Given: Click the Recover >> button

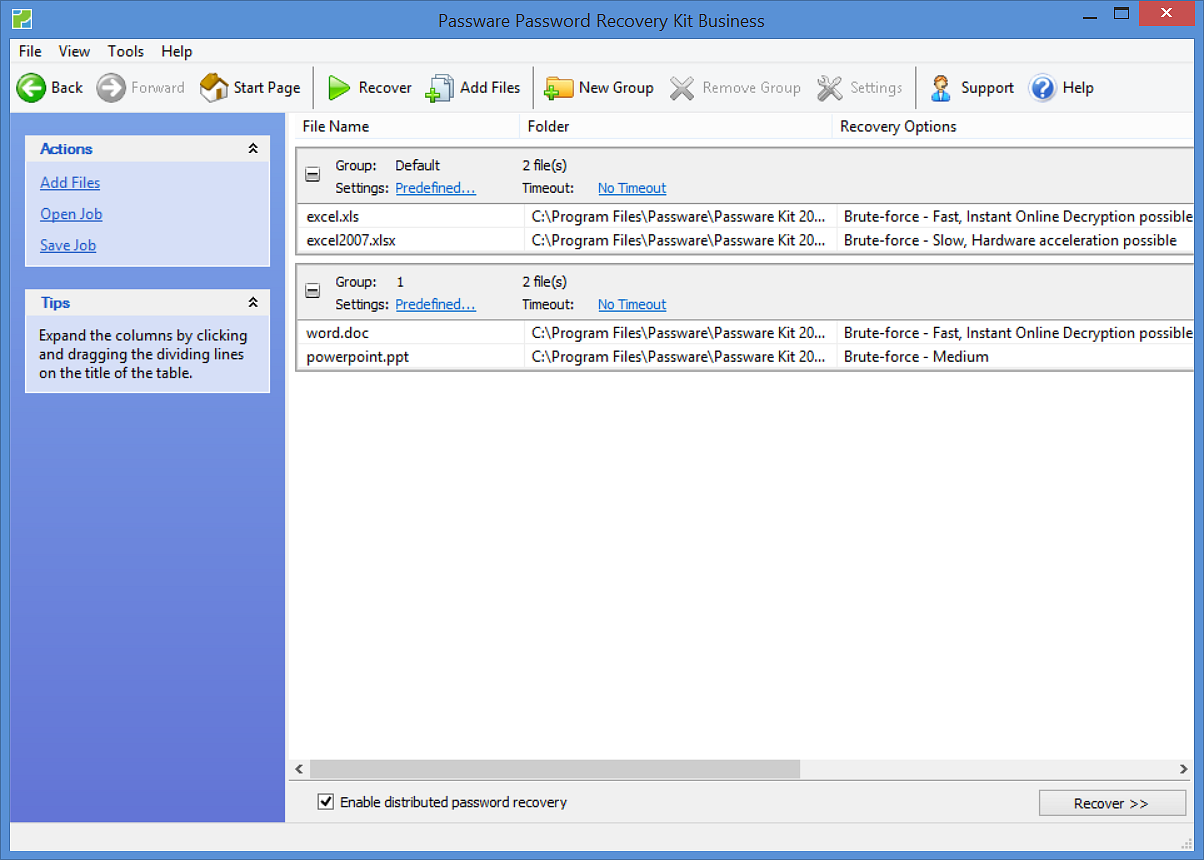Looking at the screenshot, I should [1112, 803].
